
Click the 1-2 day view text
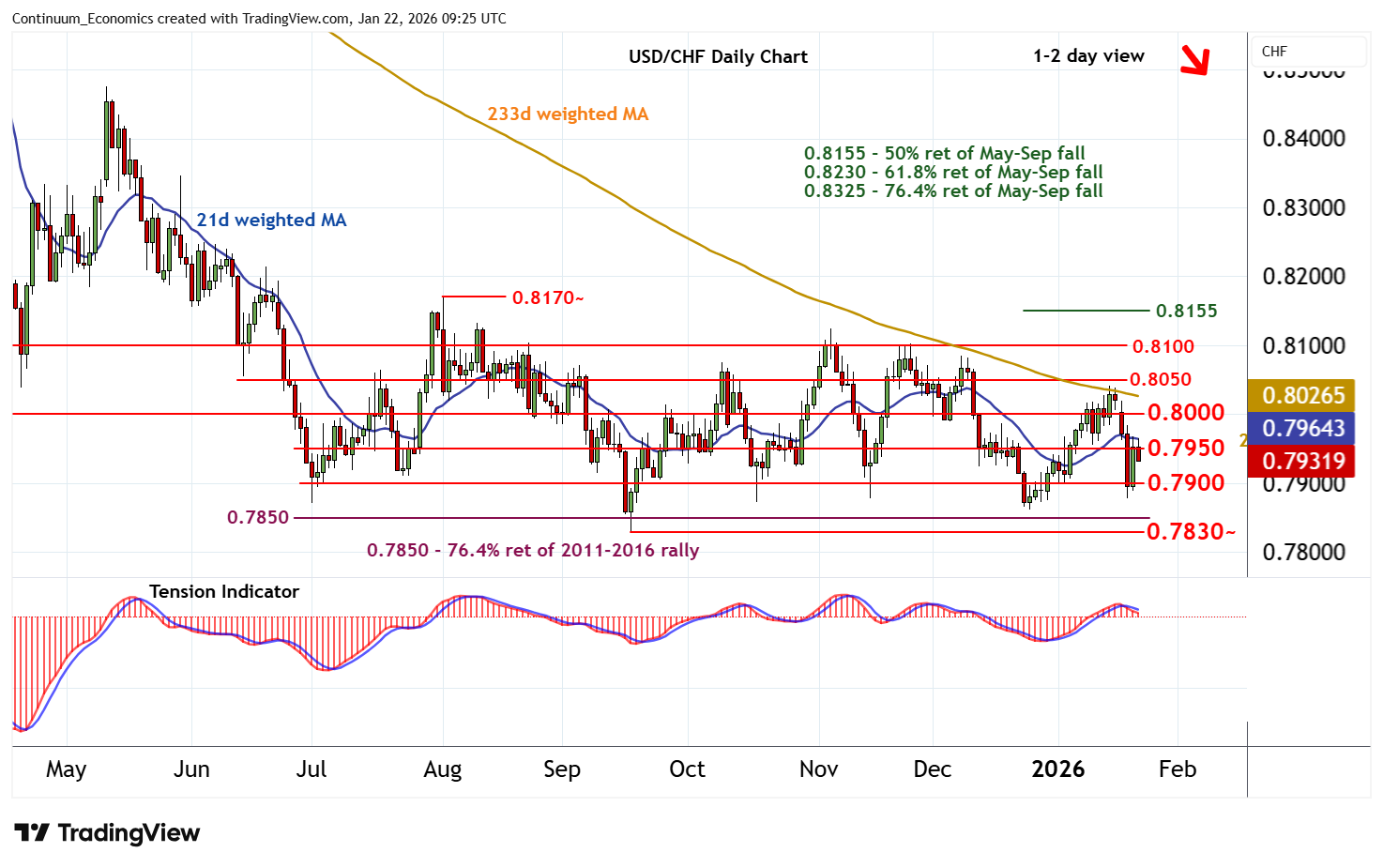point(1088,55)
